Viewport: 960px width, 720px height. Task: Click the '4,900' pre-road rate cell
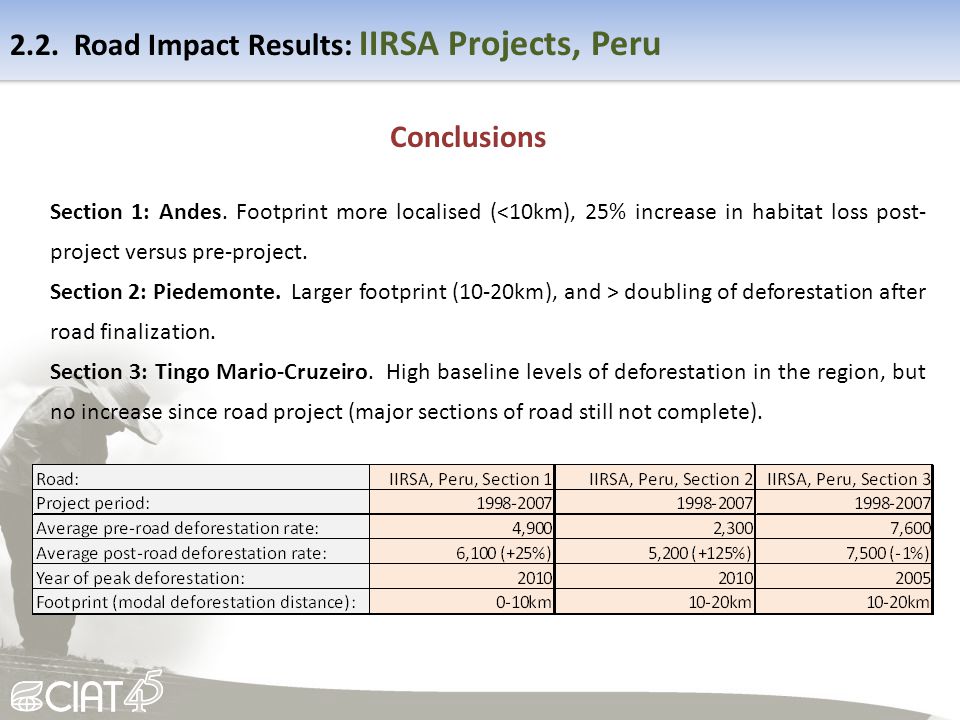(x=462, y=527)
